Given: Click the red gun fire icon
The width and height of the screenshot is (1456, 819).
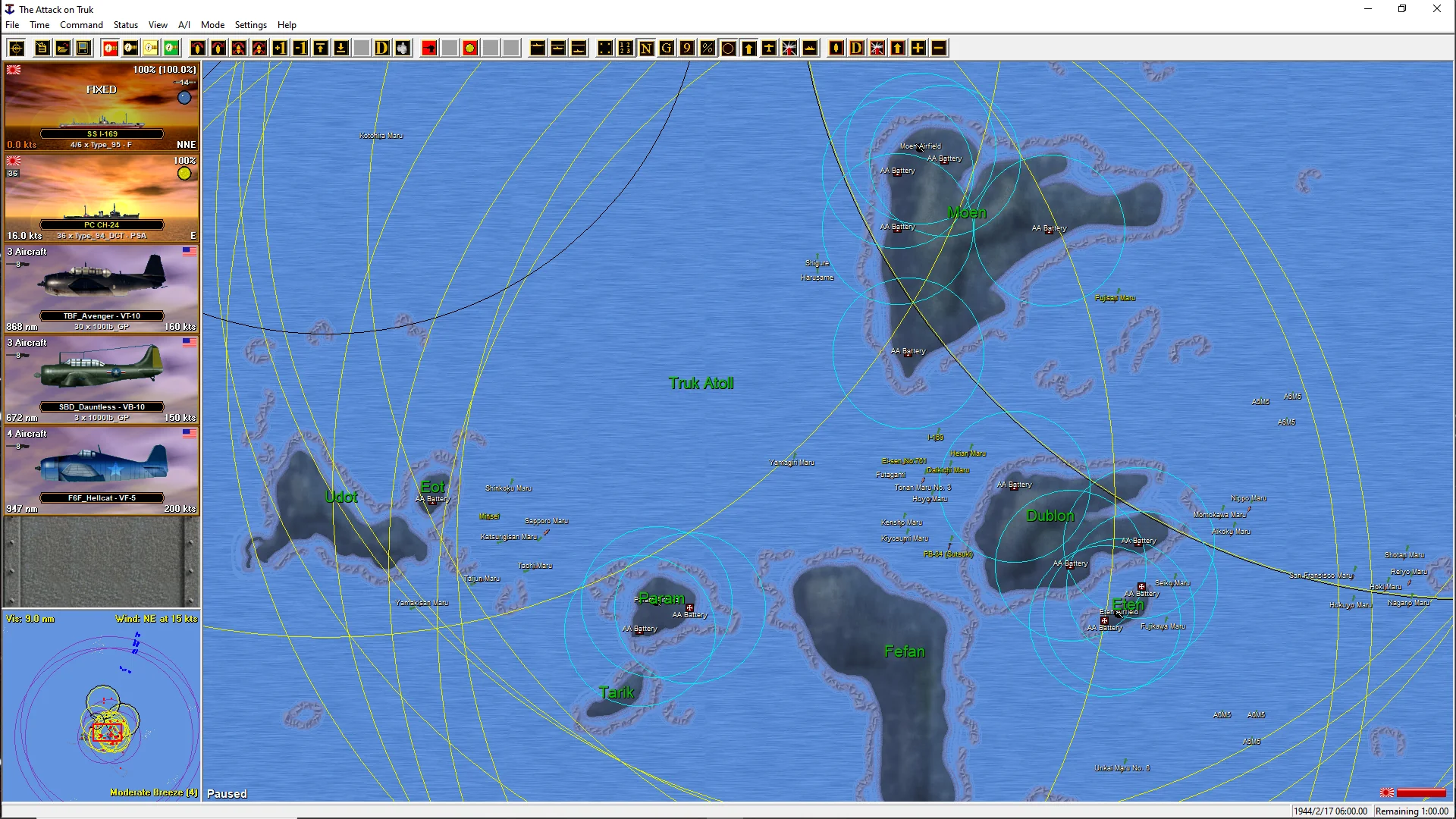Looking at the screenshot, I should [429, 49].
